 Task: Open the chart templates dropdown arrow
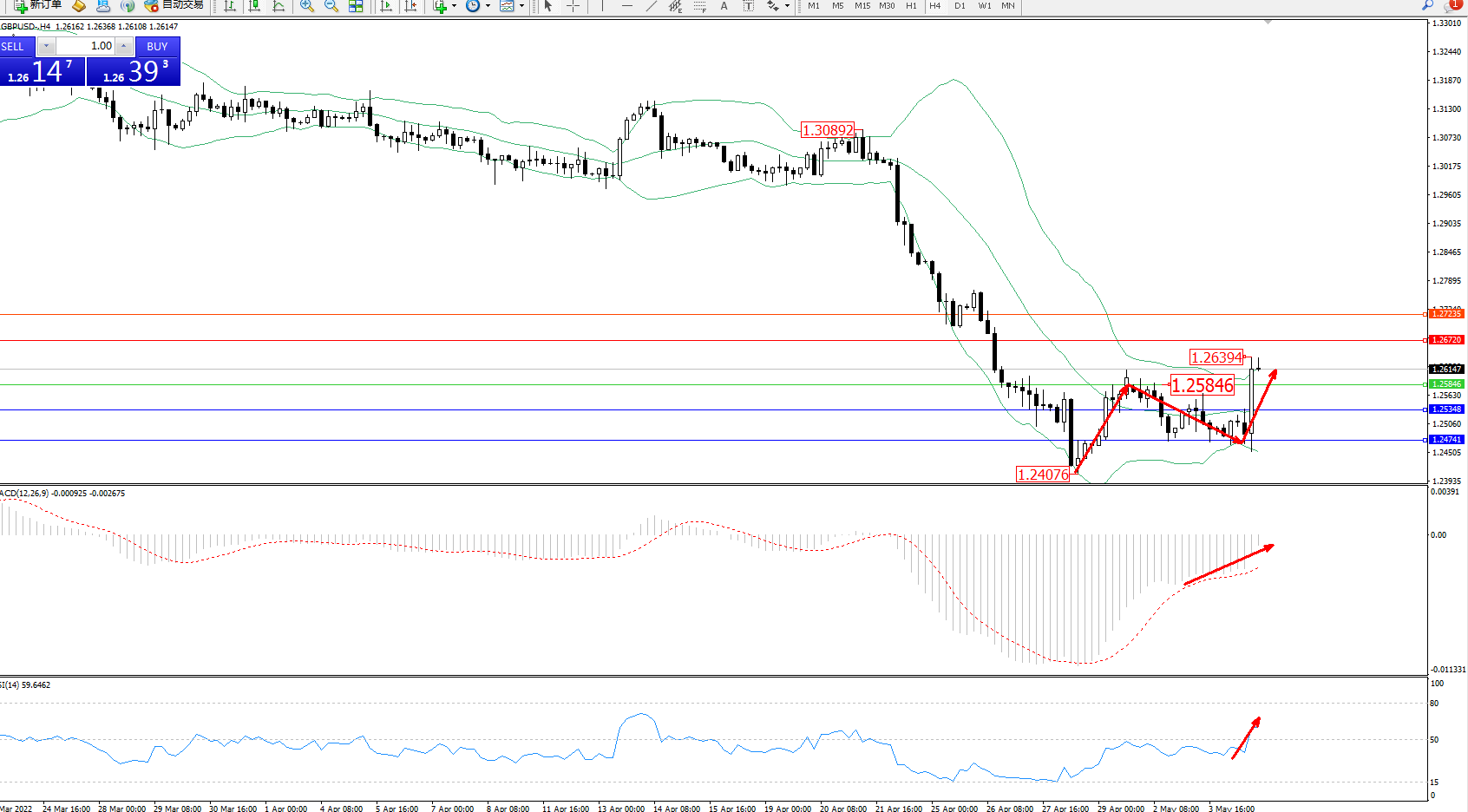(521, 6)
